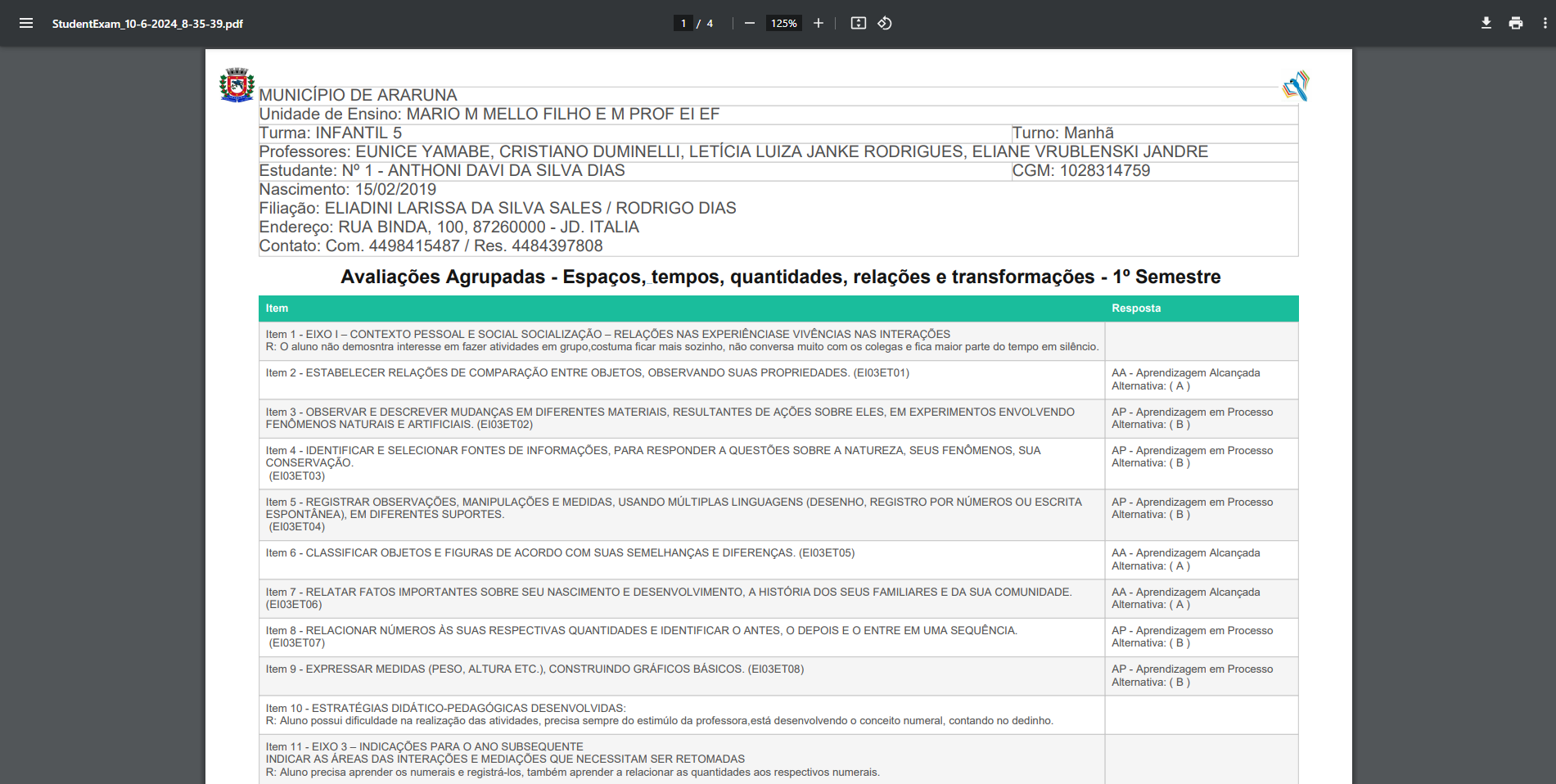Open the sidebar hamburger menu
The height and width of the screenshot is (784, 1556).
click(26, 23)
